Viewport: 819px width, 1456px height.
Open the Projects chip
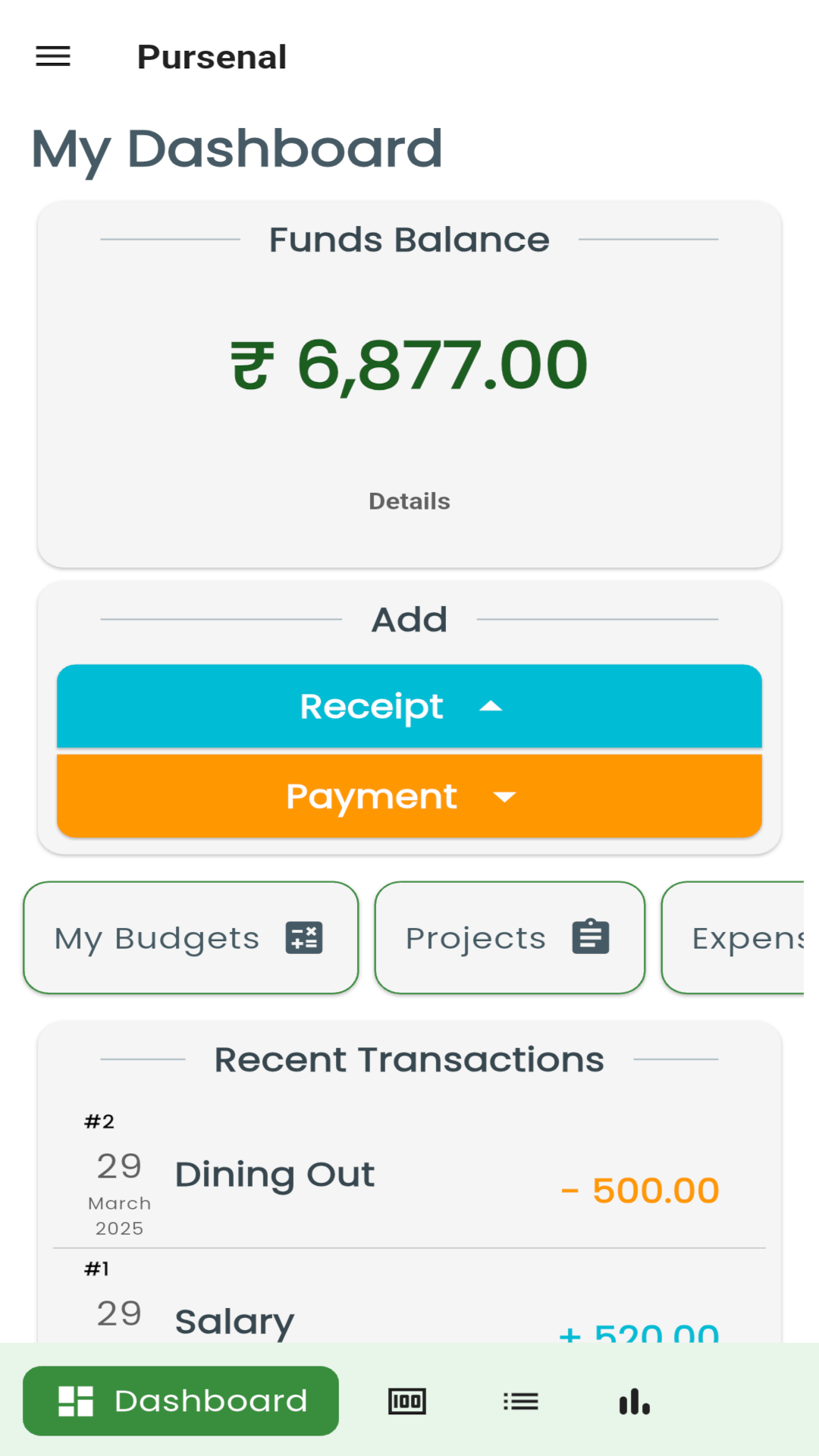(510, 937)
